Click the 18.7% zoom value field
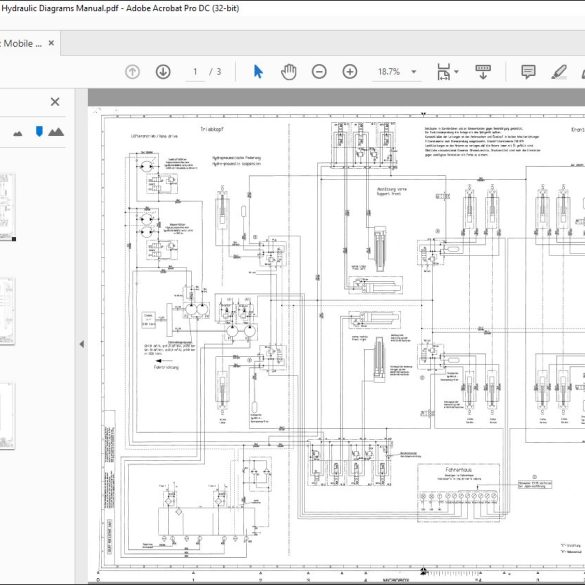The image size is (585, 585). (389, 72)
